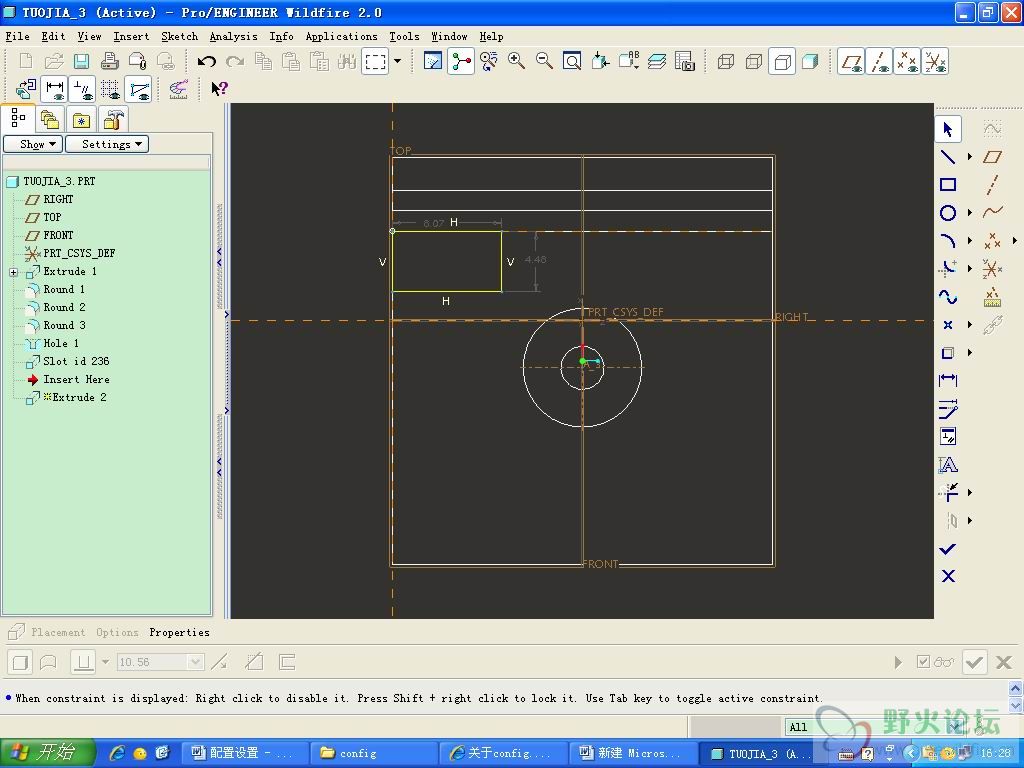Click the Save icon in toolbar
Screen dimensions: 1024x768
(x=81, y=61)
